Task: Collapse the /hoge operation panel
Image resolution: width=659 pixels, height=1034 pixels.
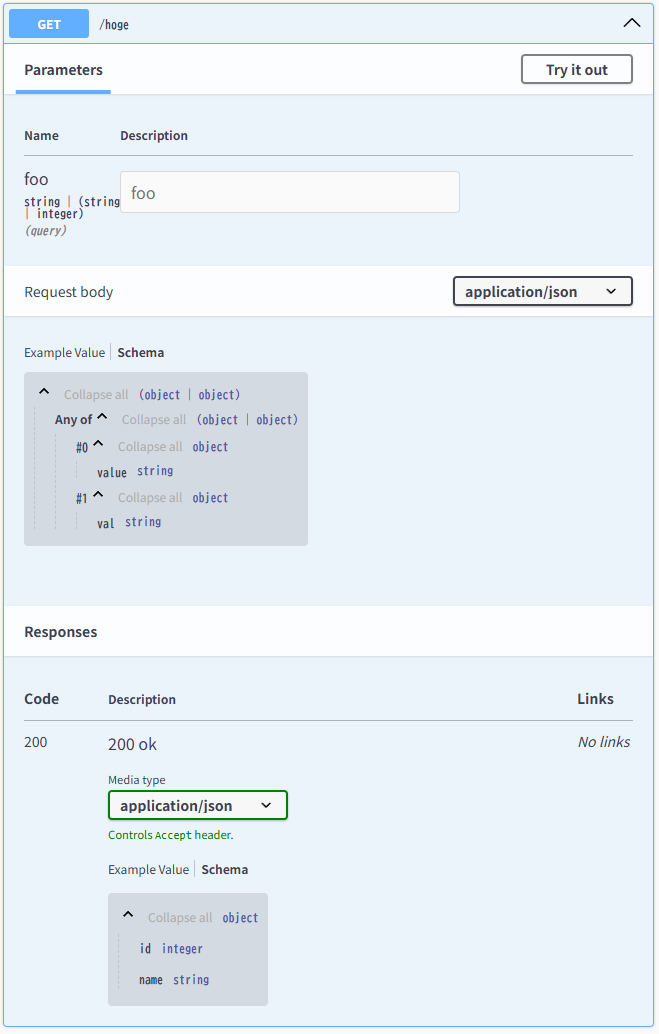Action: (x=631, y=22)
